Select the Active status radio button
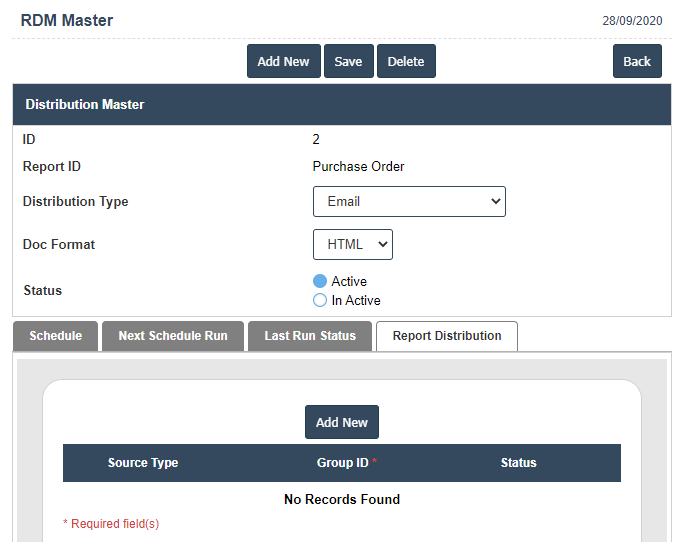This screenshot has height=542, width=686. pyautogui.click(x=320, y=281)
